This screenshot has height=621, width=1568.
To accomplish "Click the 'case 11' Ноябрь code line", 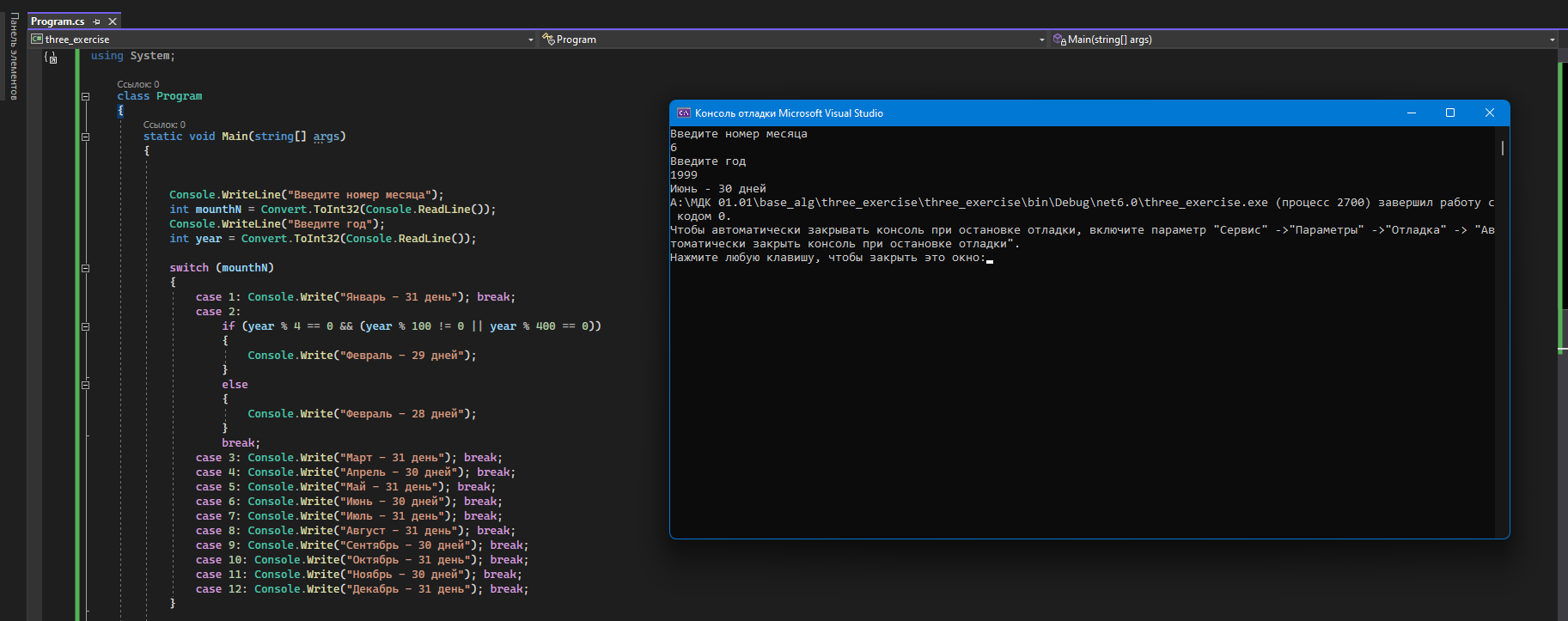I will coord(359,575).
